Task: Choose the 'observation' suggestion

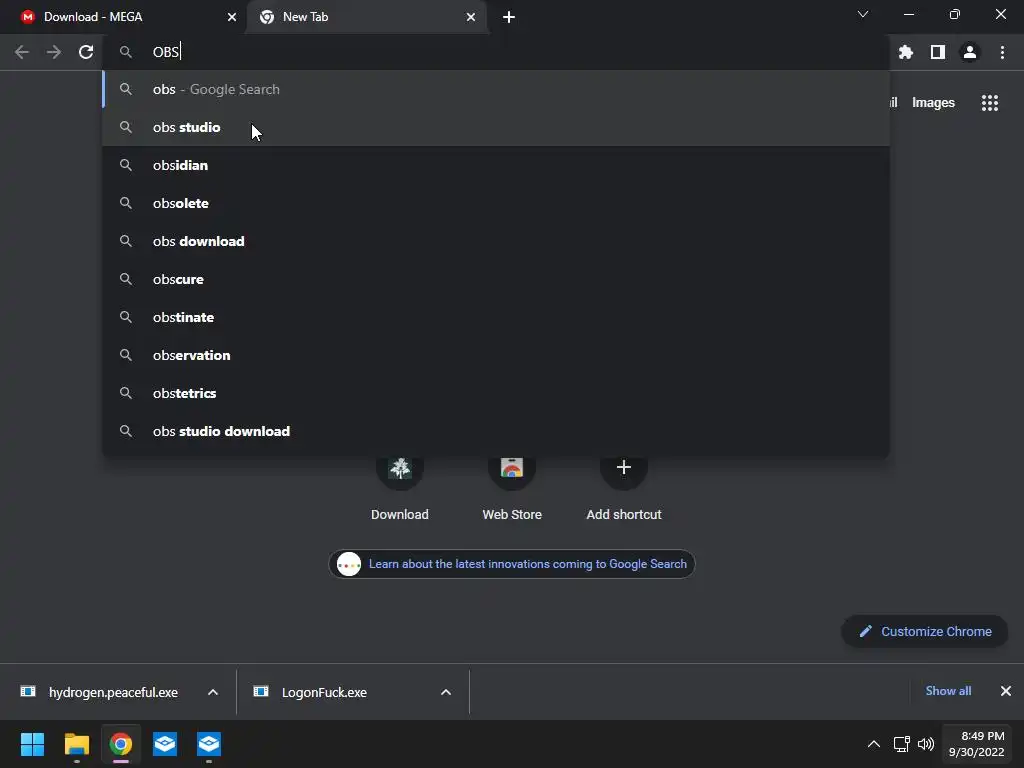Action: [496, 355]
